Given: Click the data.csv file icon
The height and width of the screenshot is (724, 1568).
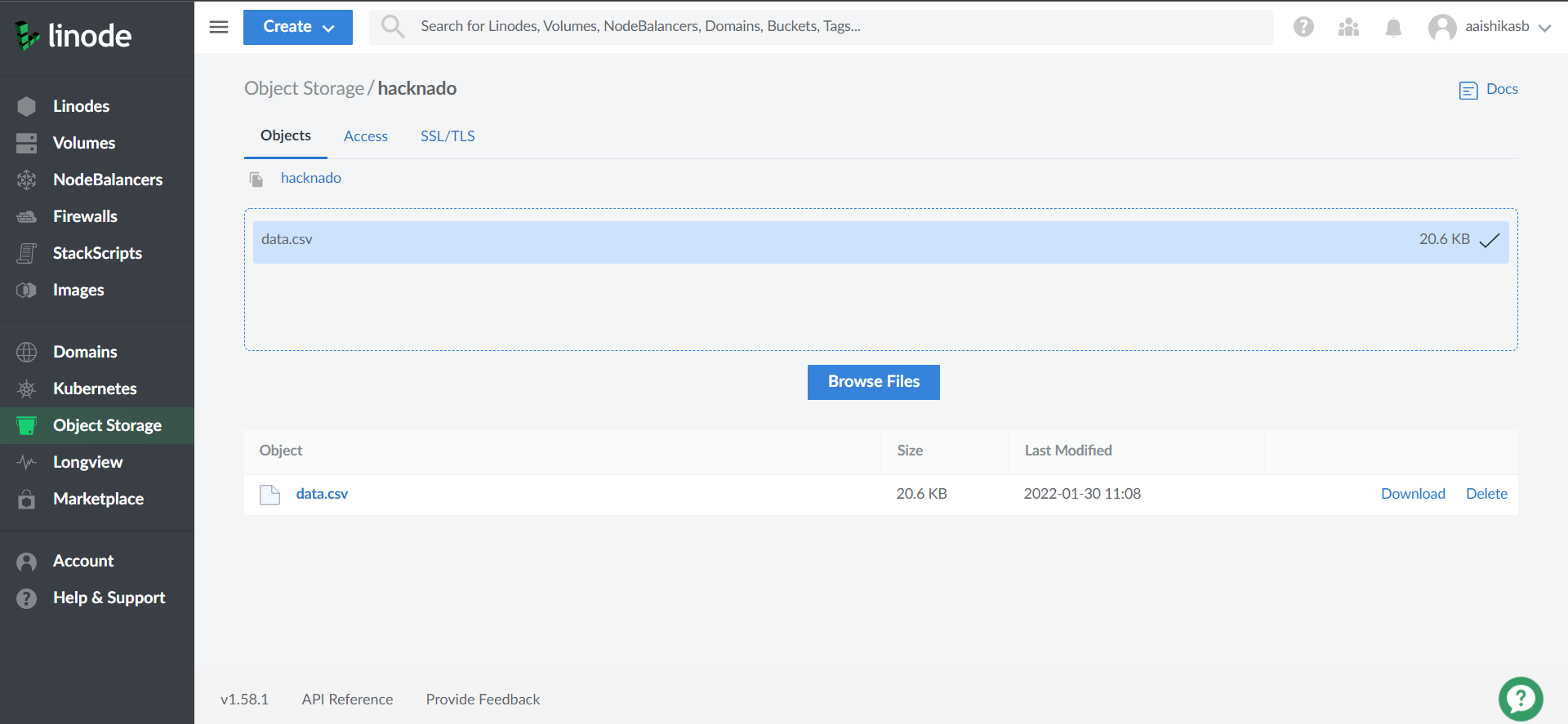Looking at the screenshot, I should click(x=269, y=495).
